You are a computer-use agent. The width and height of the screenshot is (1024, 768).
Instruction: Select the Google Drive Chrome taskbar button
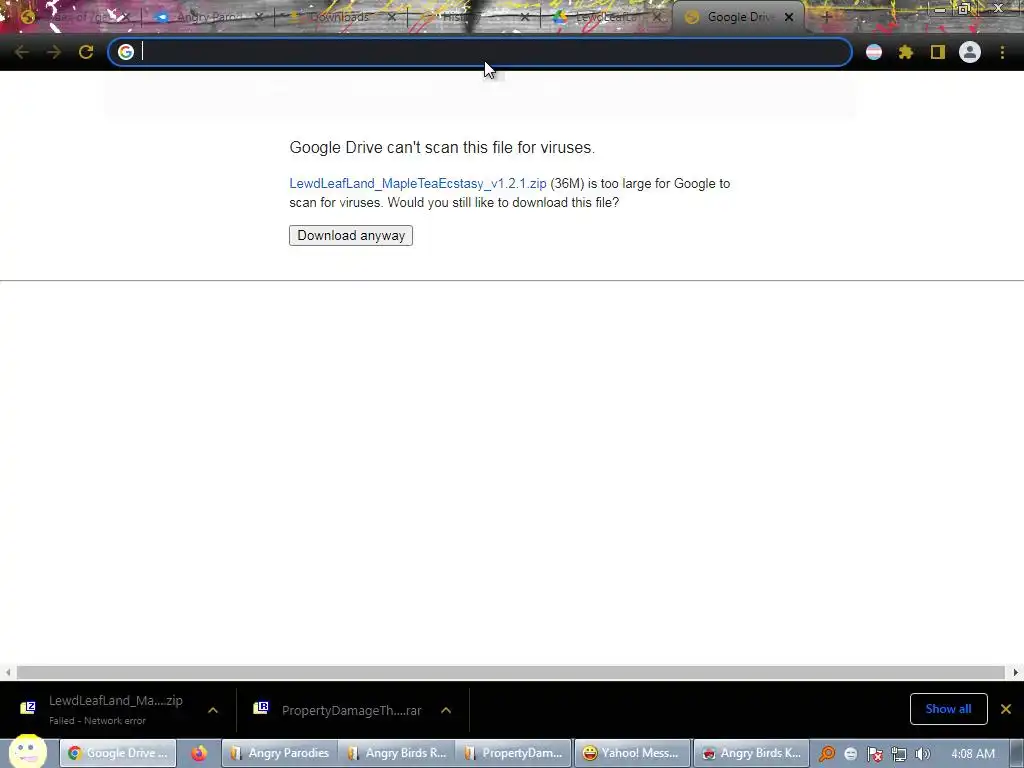(118, 754)
